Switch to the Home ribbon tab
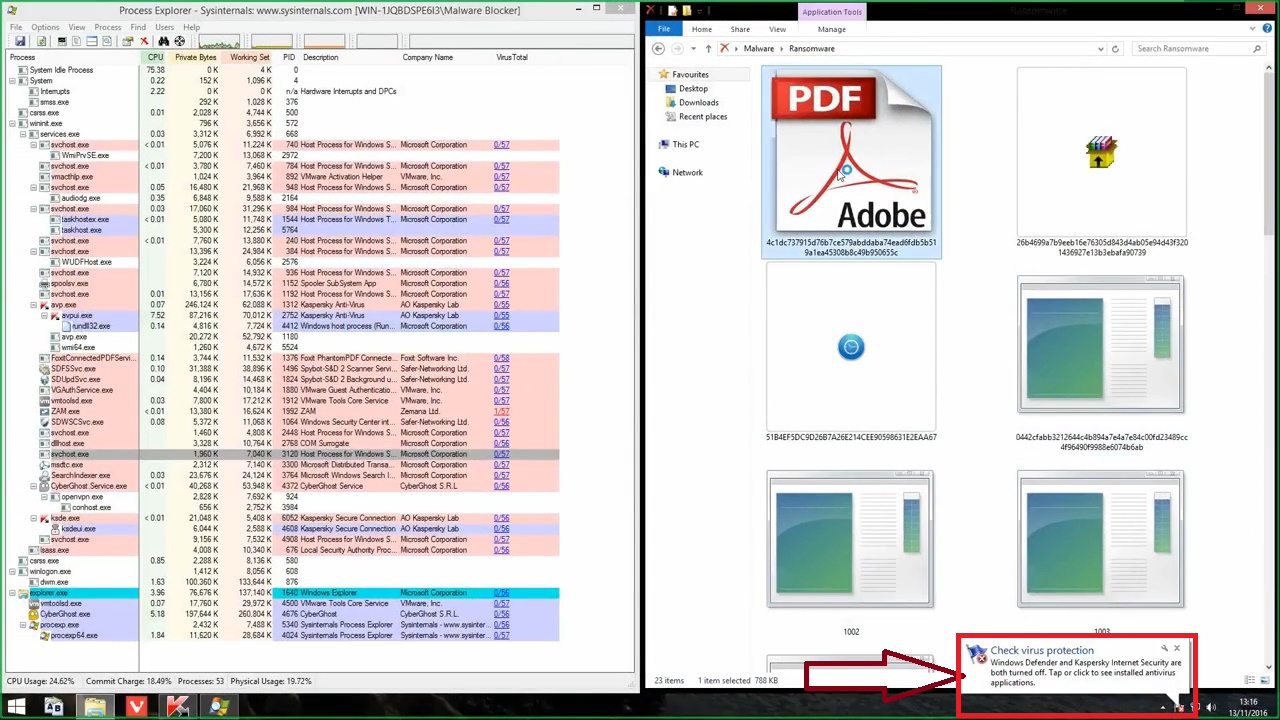1280x720 pixels. pyautogui.click(x=702, y=29)
